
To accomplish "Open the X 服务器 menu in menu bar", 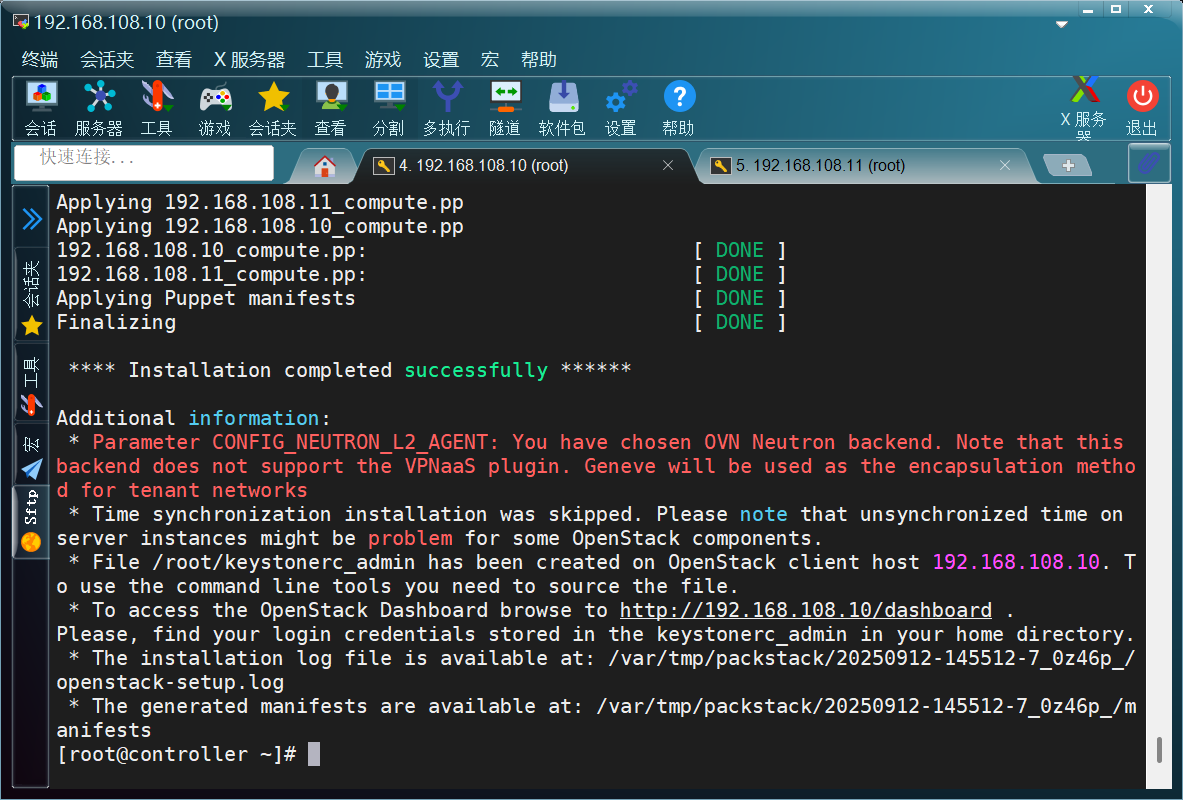I will [250, 60].
